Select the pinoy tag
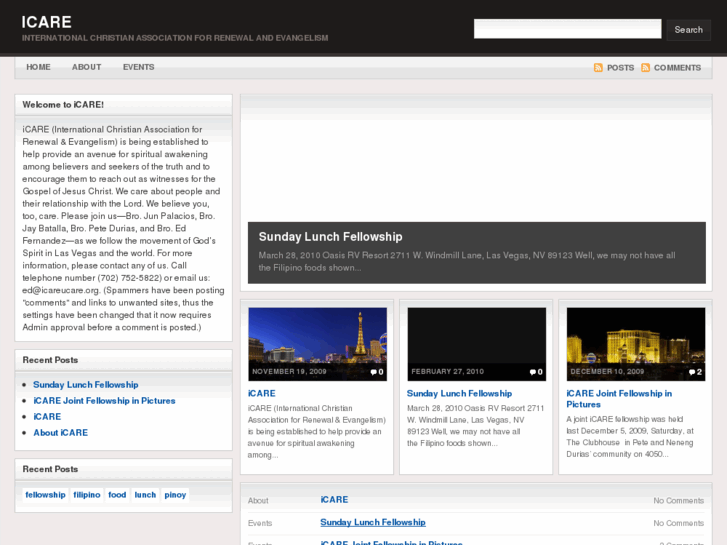The height and width of the screenshot is (545, 727). (175, 495)
